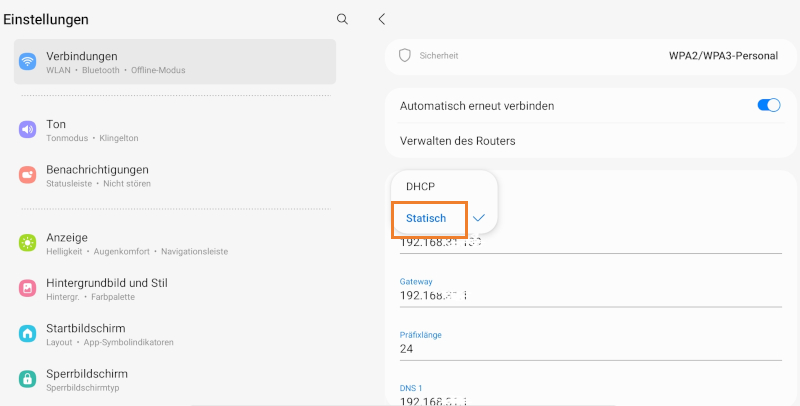
Task: Go back using the left chevron arrow
Action: 382,19
